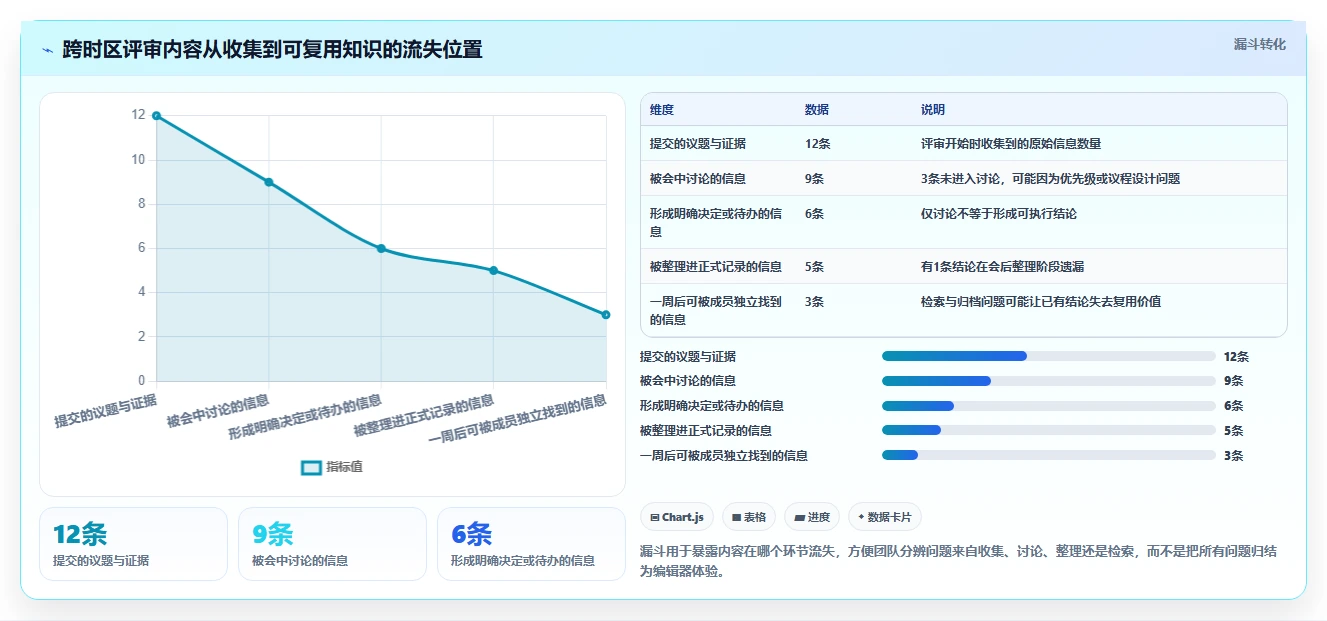Image resolution: width=1327 pixels, height=621 pixels.
Task: Select the 表格 tag chip
Action: coord(749,517)
